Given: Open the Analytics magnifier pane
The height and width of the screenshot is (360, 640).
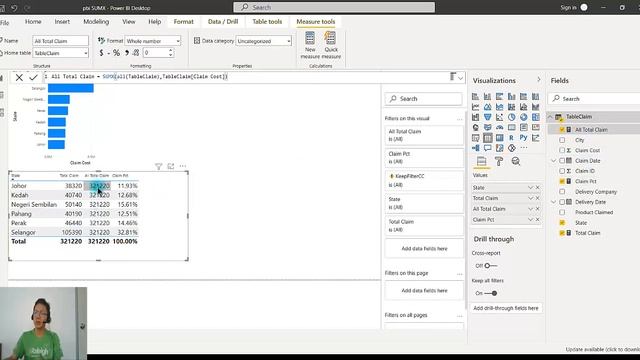Looking at the screenshot, I should 516,161.
